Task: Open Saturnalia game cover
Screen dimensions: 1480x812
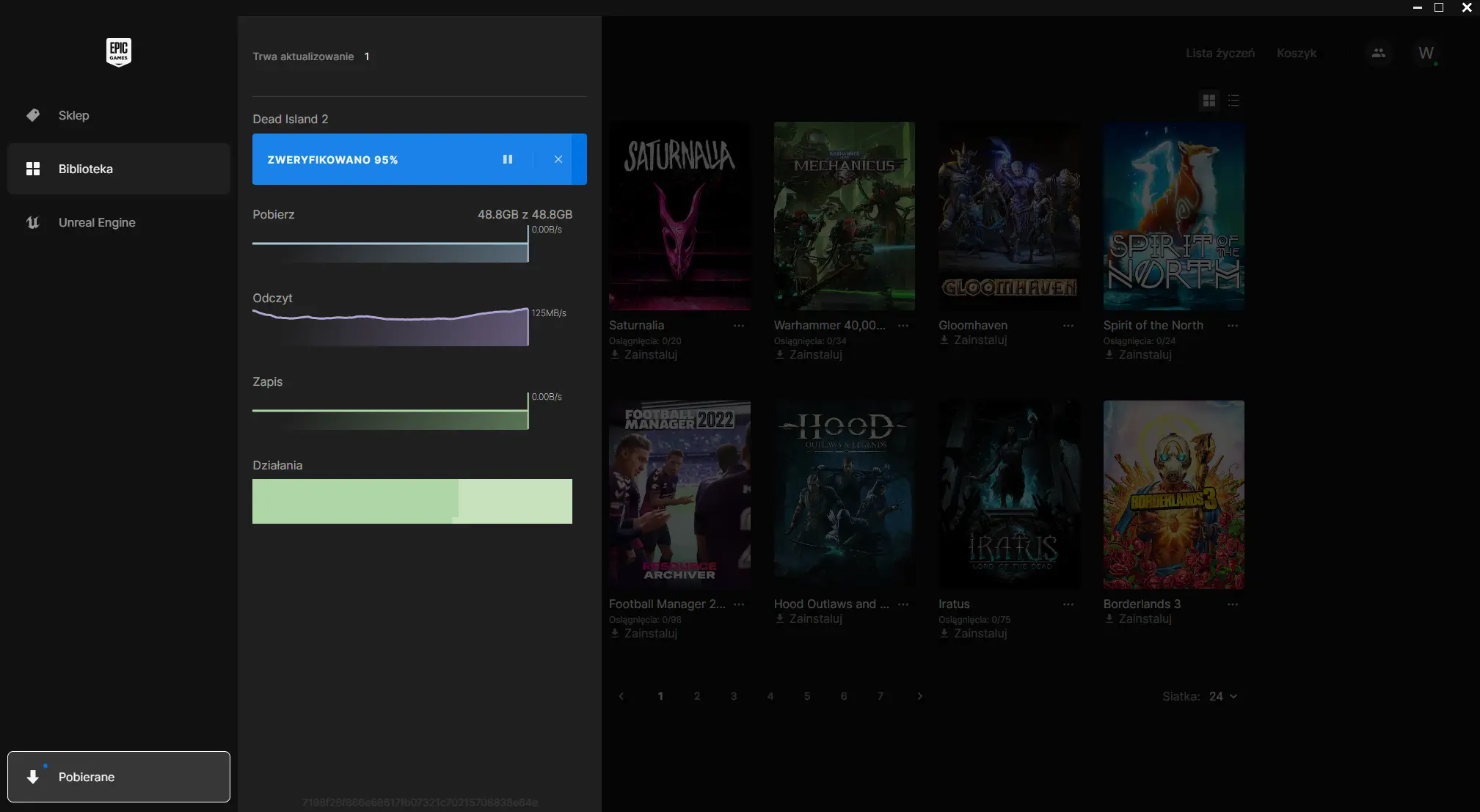Action: pos(679,216)
